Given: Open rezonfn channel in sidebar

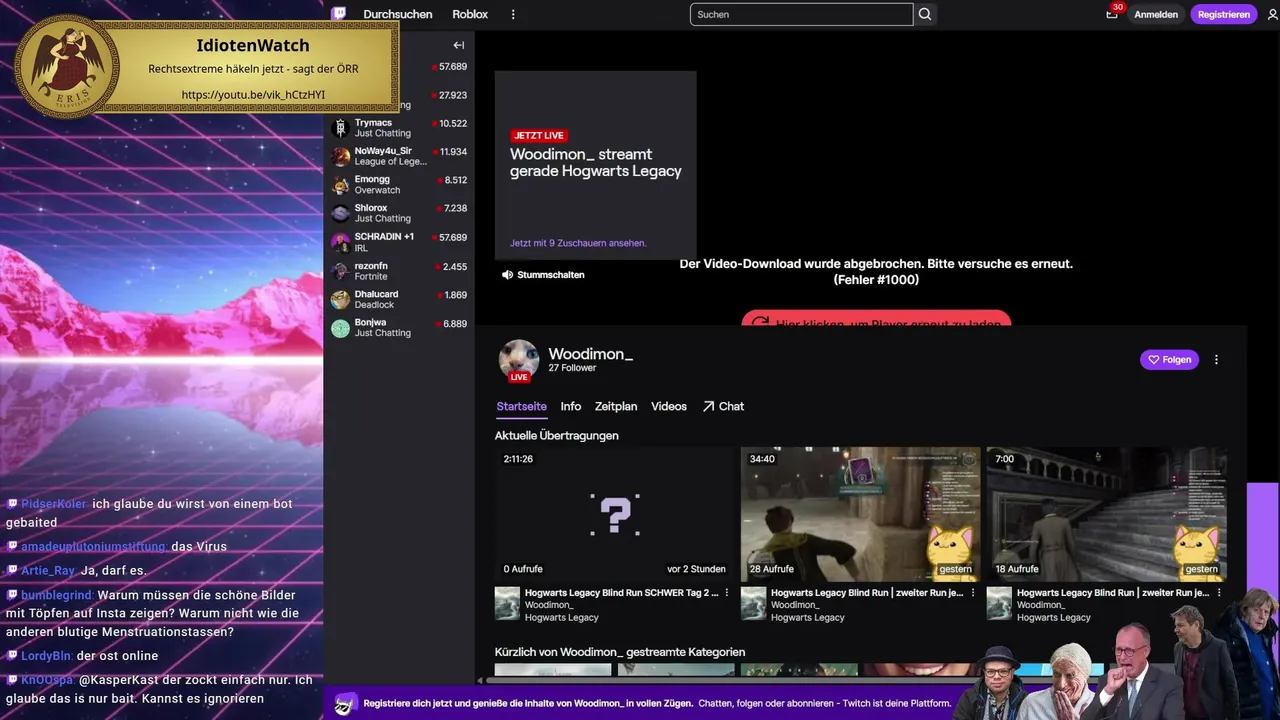Looking at the screenshot, I should 399,271.
